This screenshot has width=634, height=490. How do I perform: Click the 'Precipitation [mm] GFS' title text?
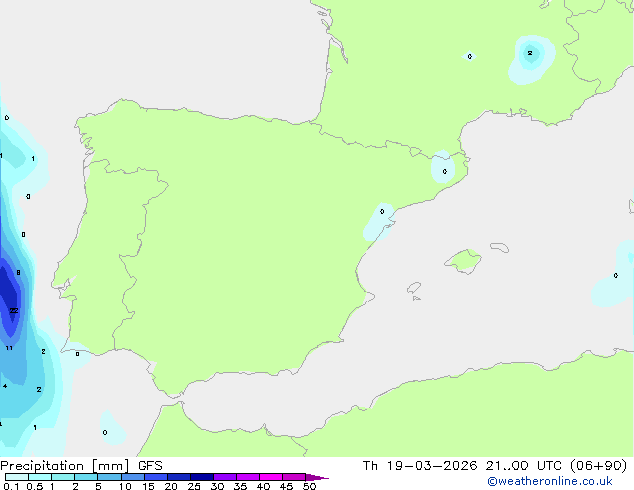(x=81, y=466)
